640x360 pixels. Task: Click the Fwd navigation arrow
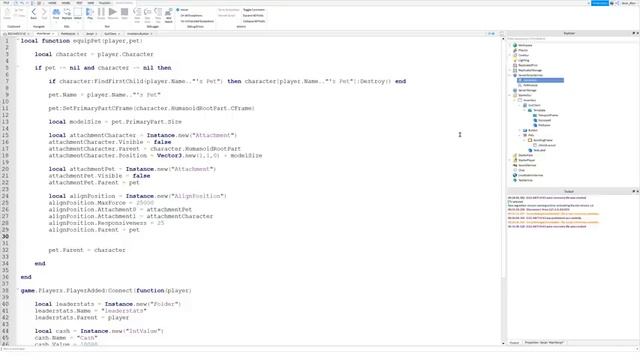(44, 13)
